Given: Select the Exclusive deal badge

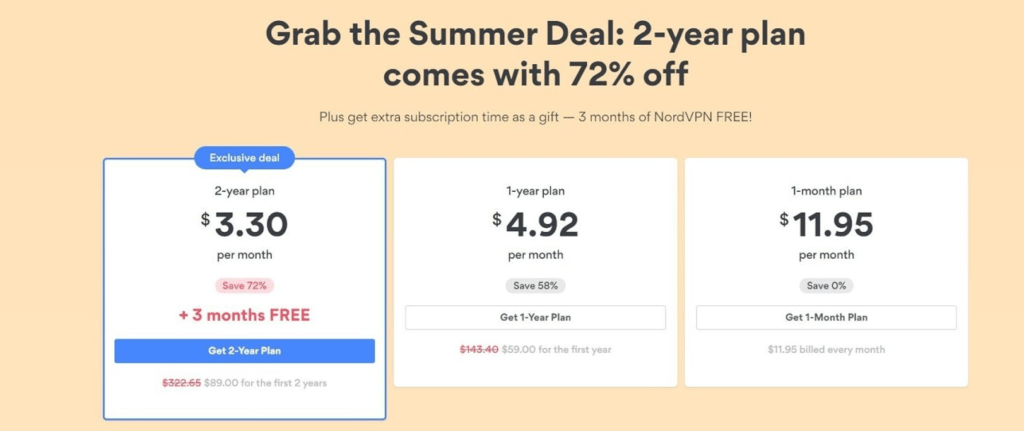Looking at the screenshot, I should 244,158.
